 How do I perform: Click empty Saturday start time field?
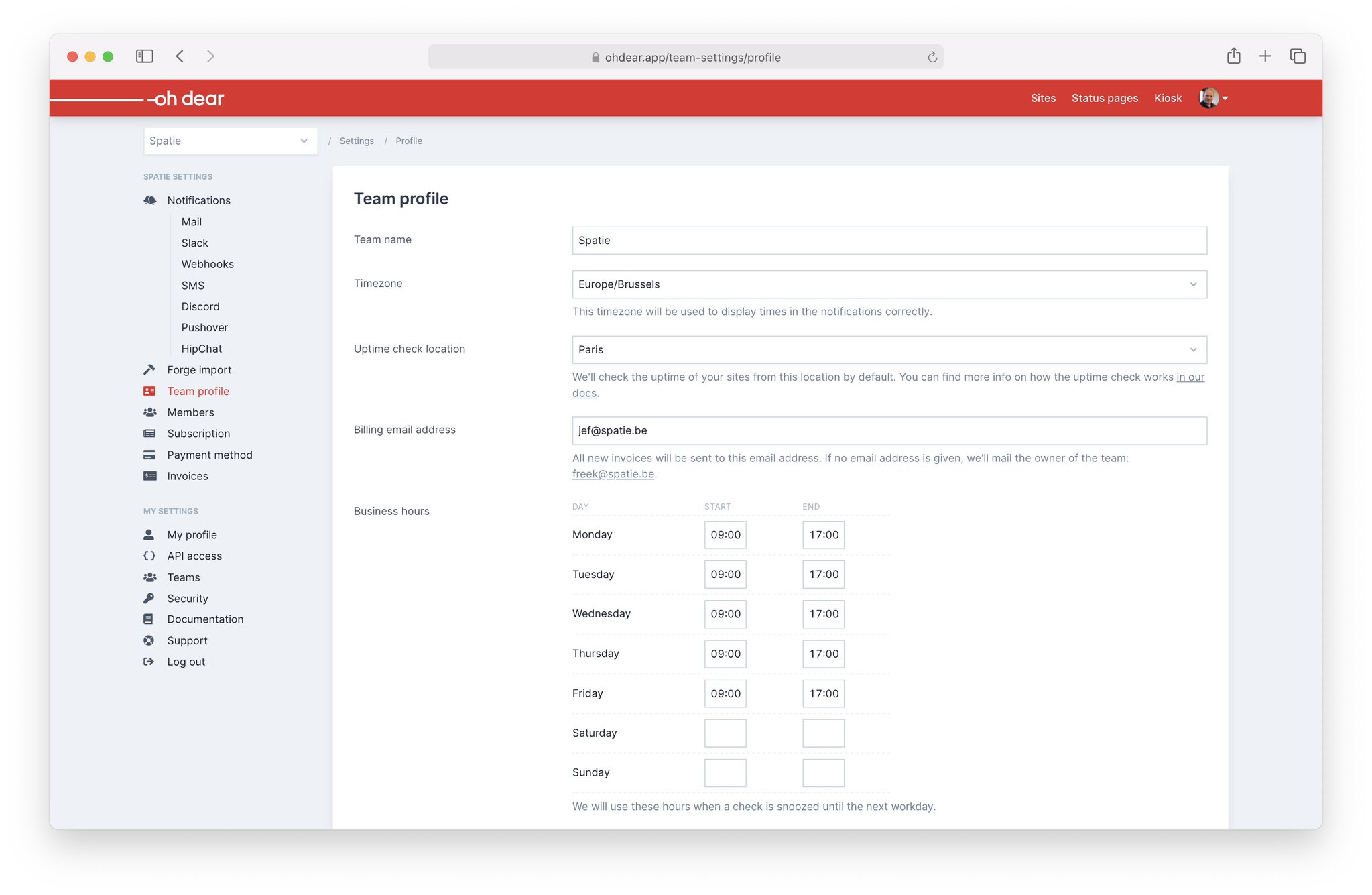[x=725, y=733]
